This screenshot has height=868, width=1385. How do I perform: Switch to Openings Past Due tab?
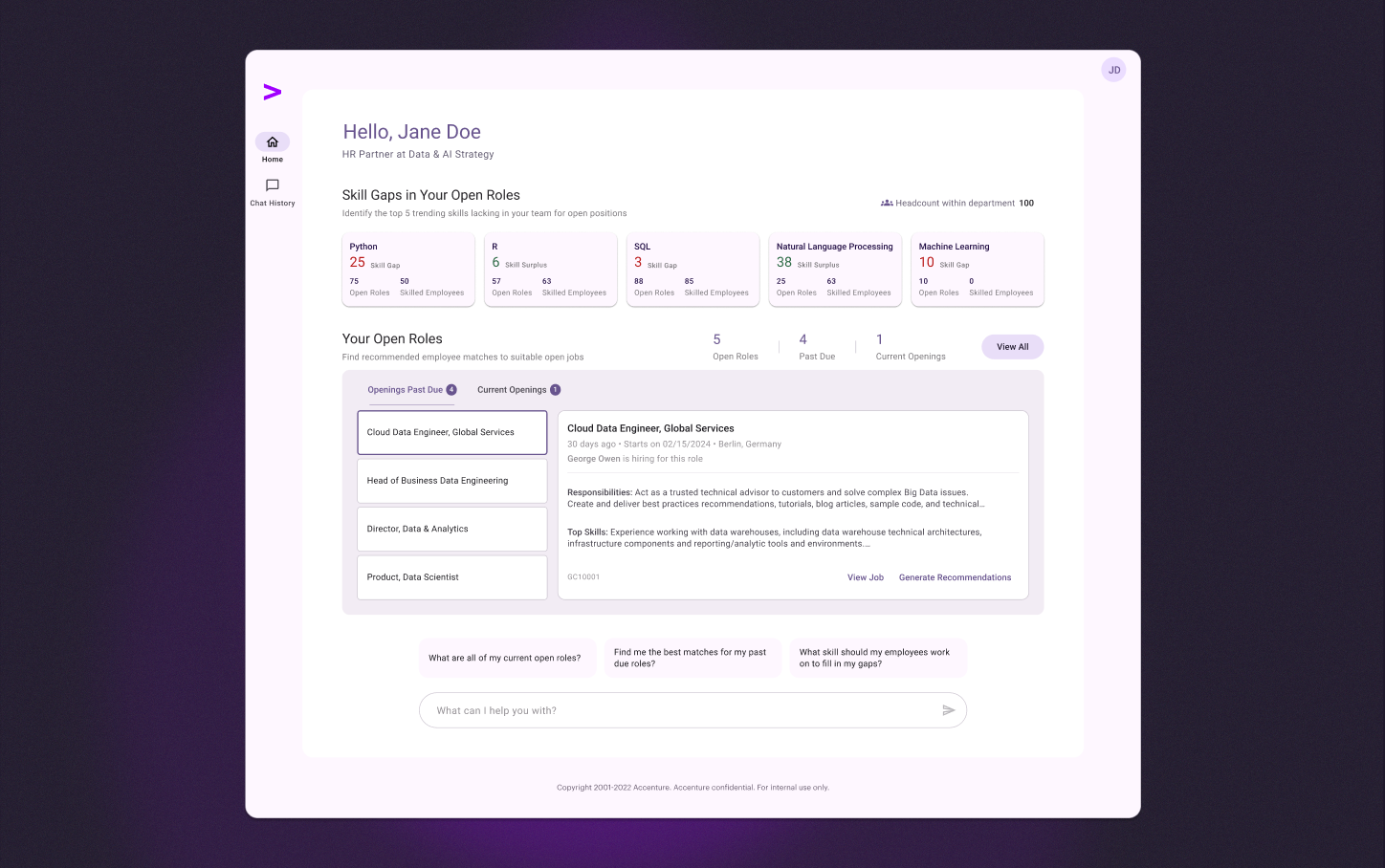point(412,390)
